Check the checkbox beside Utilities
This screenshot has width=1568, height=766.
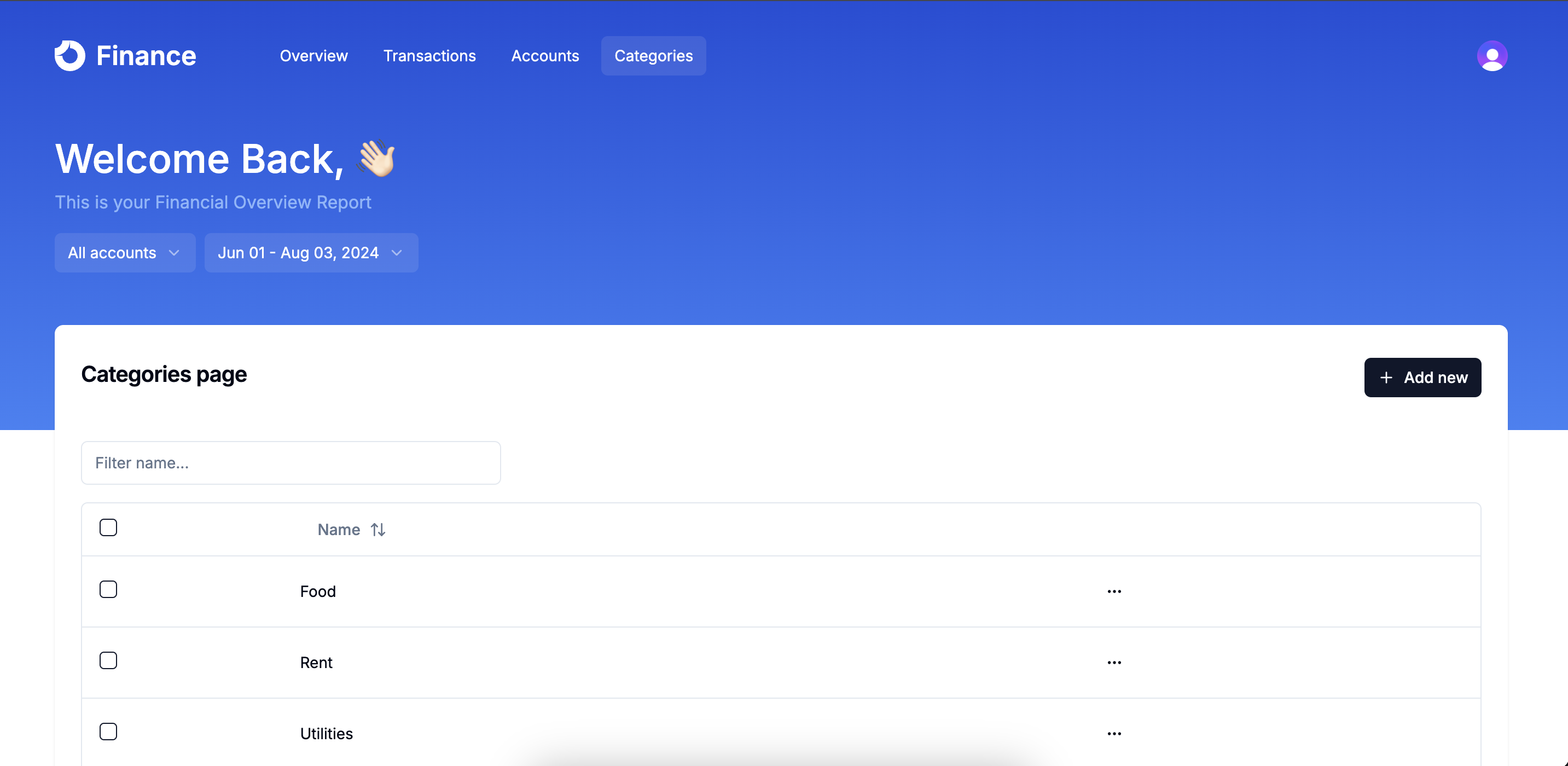(x=108, y=730)
